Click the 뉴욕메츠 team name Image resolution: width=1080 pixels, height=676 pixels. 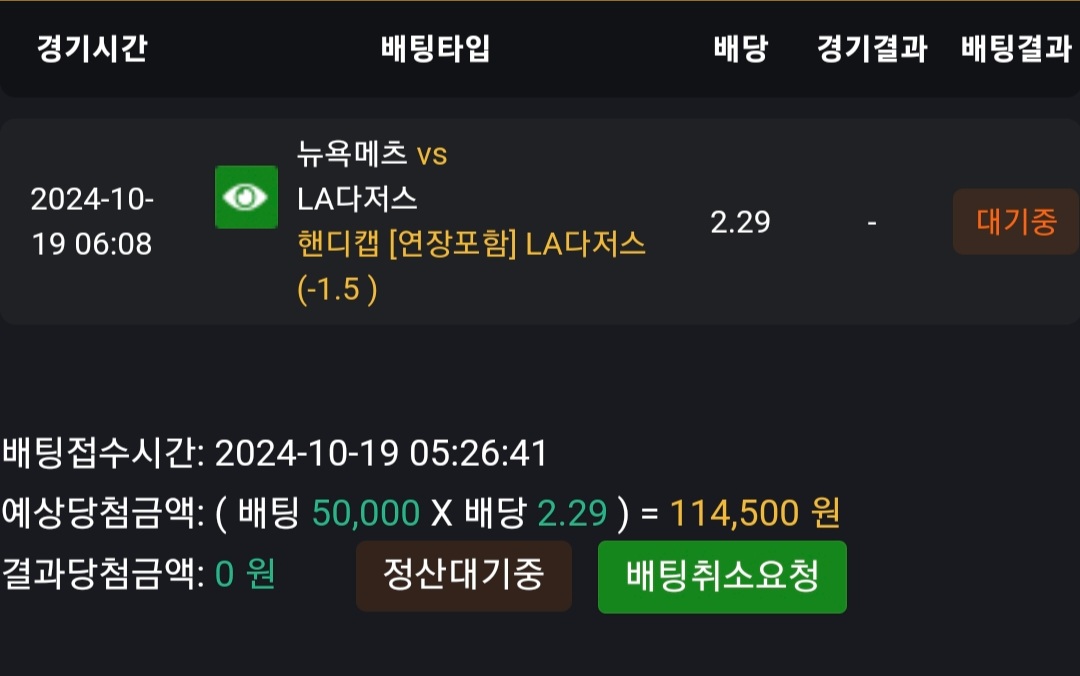352,154
